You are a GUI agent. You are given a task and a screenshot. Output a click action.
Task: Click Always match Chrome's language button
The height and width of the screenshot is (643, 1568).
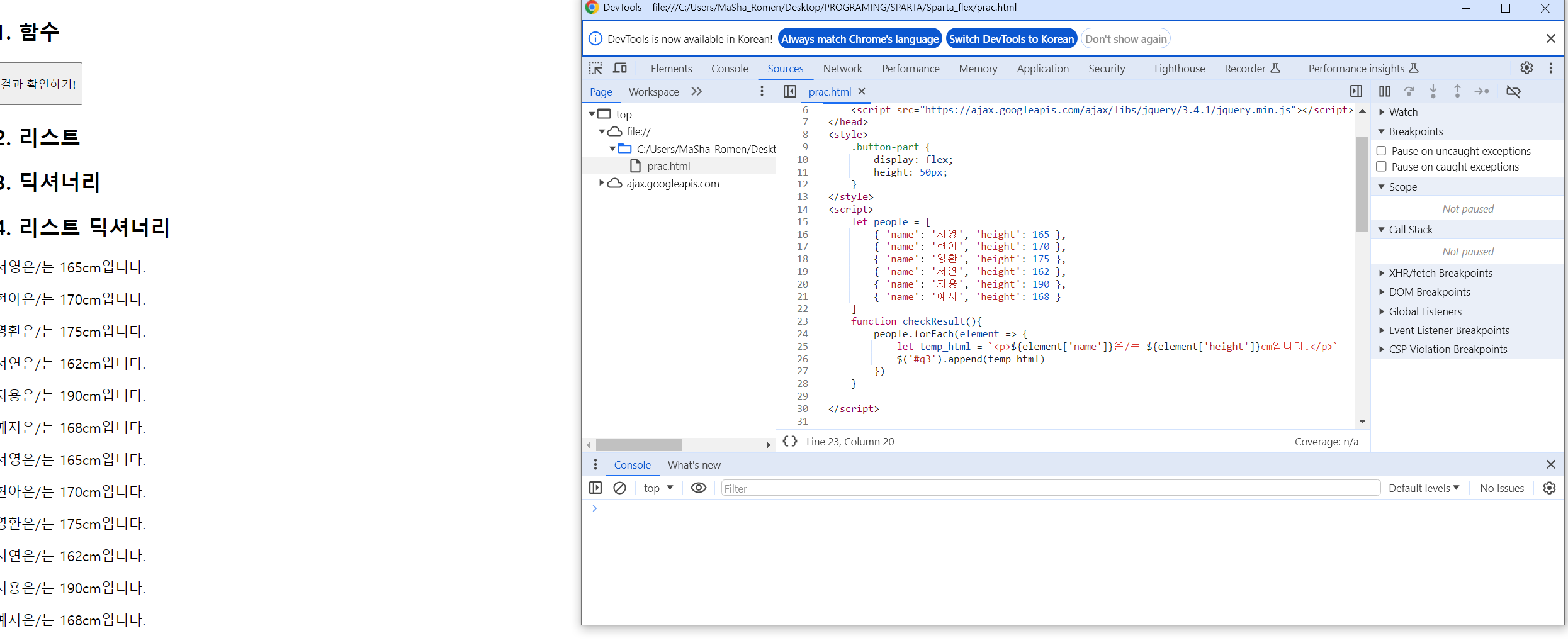coord(860,39)
